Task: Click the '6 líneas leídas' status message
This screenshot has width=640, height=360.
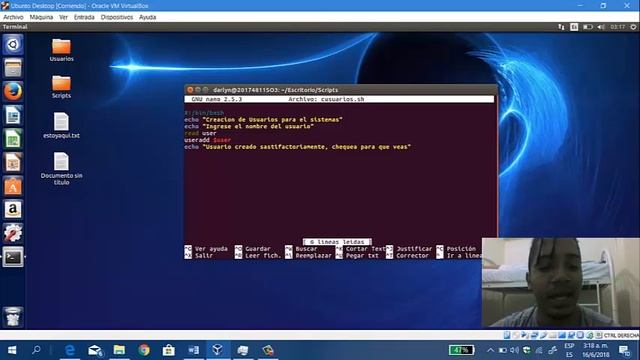Action: coord(337,242)
